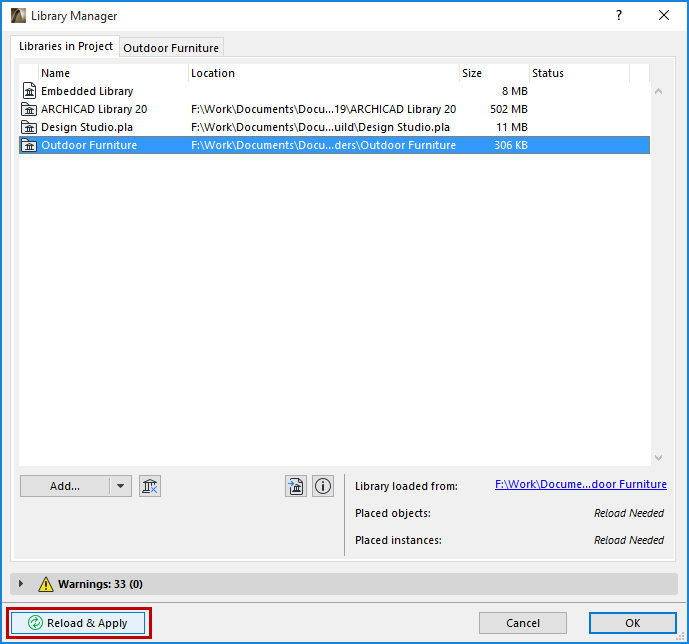Close the Library Manager window

tap(664, 15)
